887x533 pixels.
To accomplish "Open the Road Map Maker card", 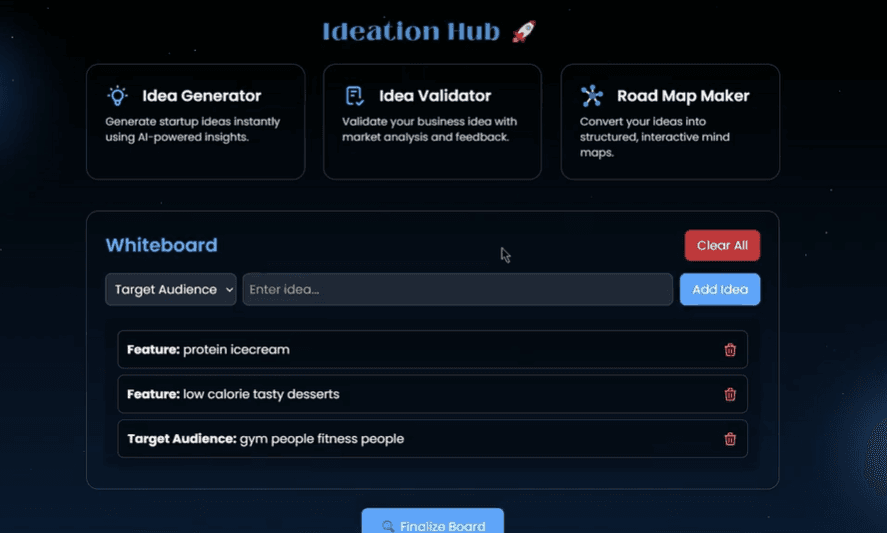I will [x=670, y=122].
